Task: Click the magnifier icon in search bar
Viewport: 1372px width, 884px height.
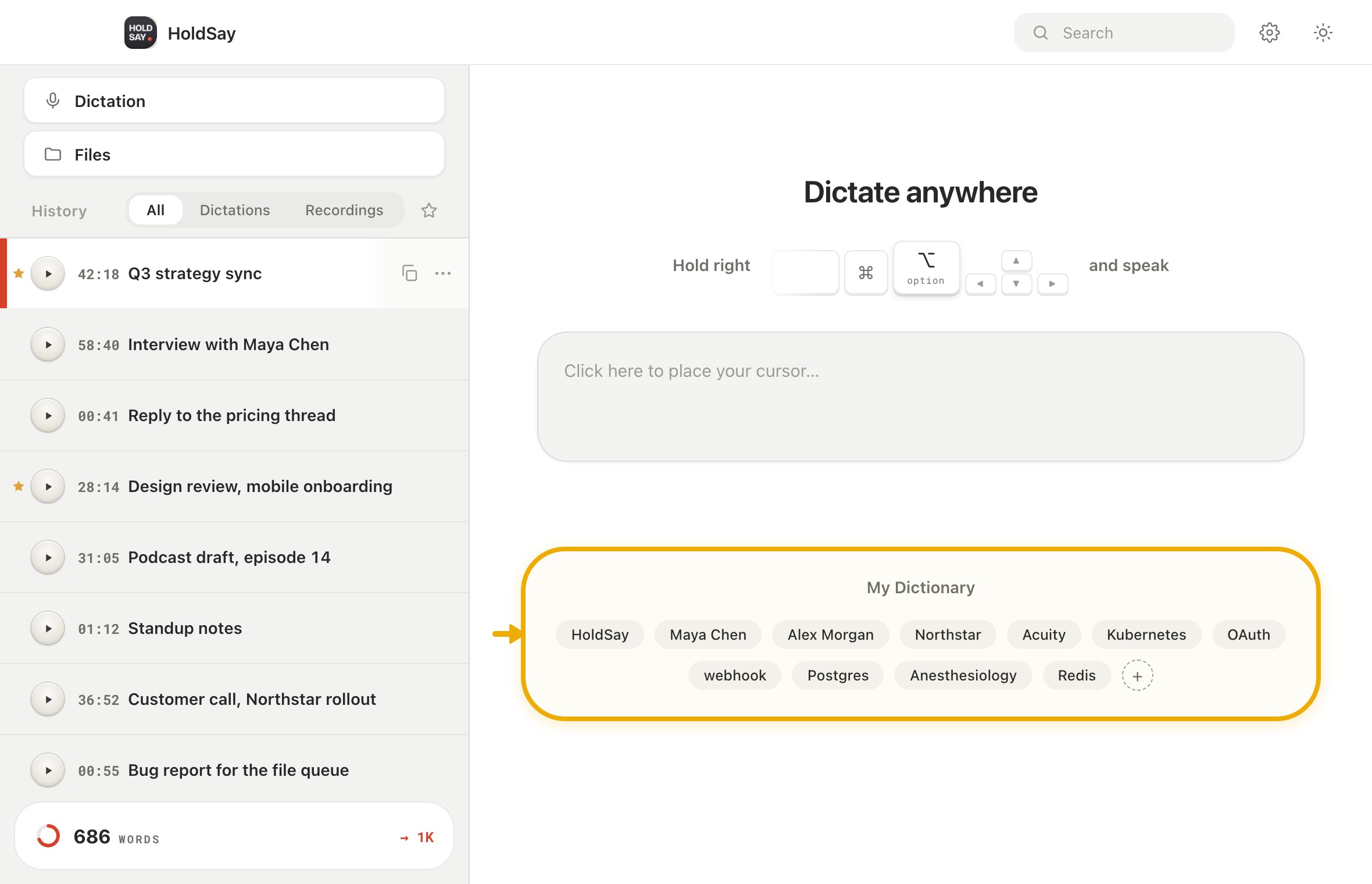Action: point(1041,33)
